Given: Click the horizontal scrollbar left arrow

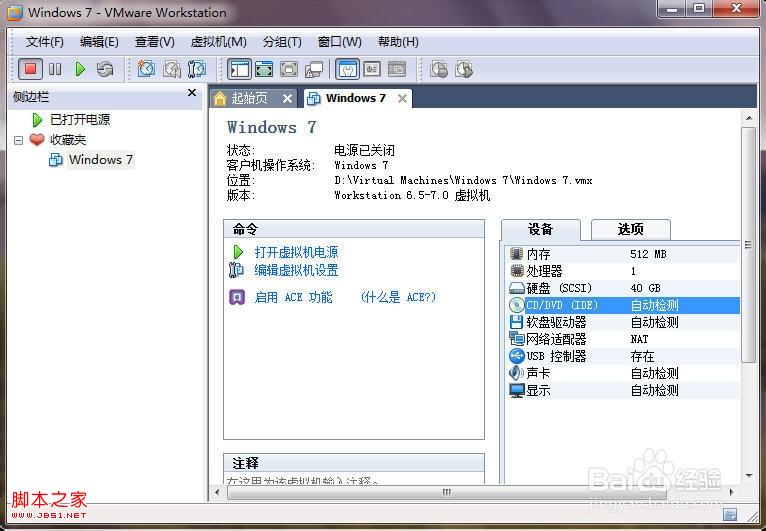Looking at the screenshot, I should point(217,492).
